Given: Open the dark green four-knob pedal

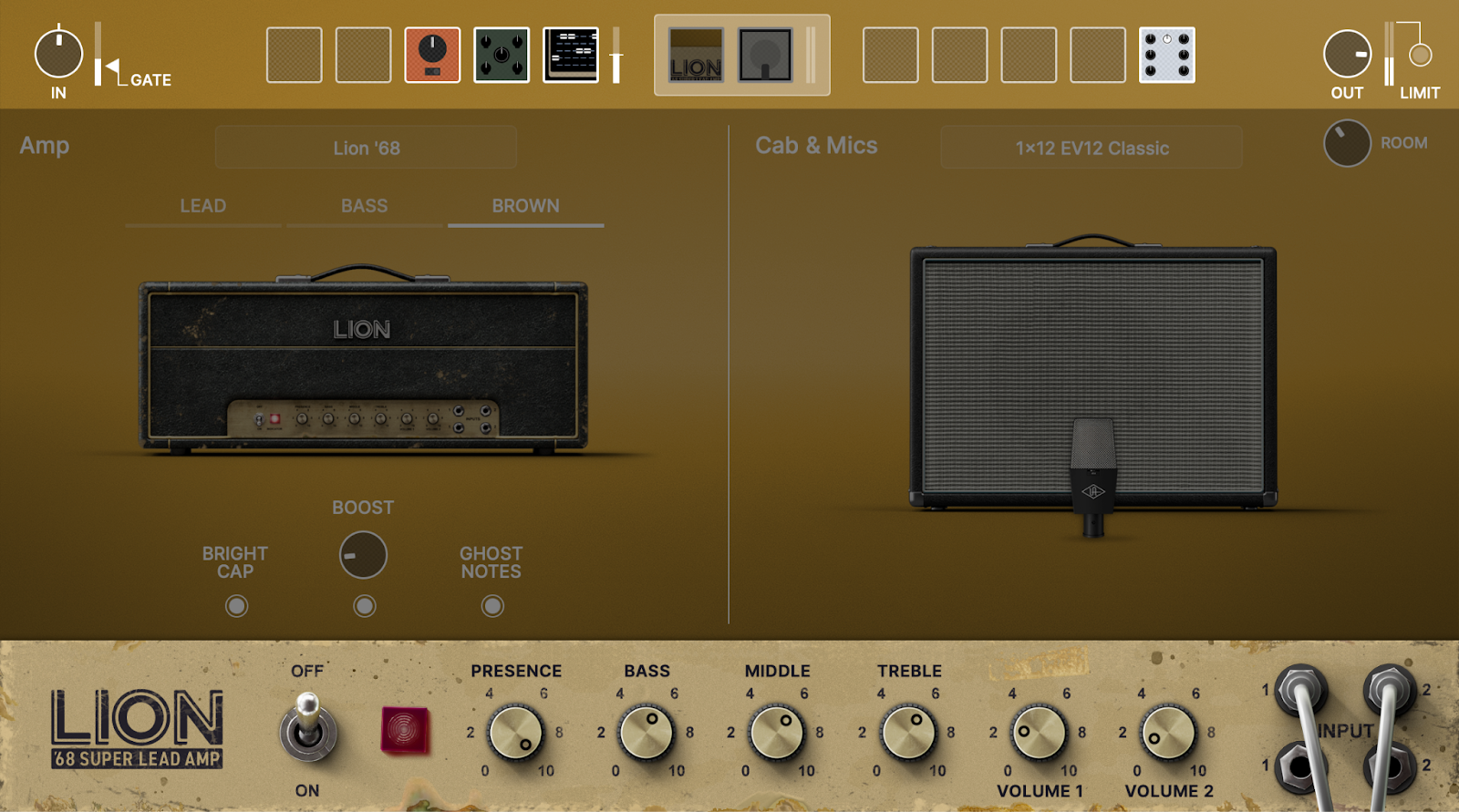Looking at the screenshot, I should click(502, 55).
